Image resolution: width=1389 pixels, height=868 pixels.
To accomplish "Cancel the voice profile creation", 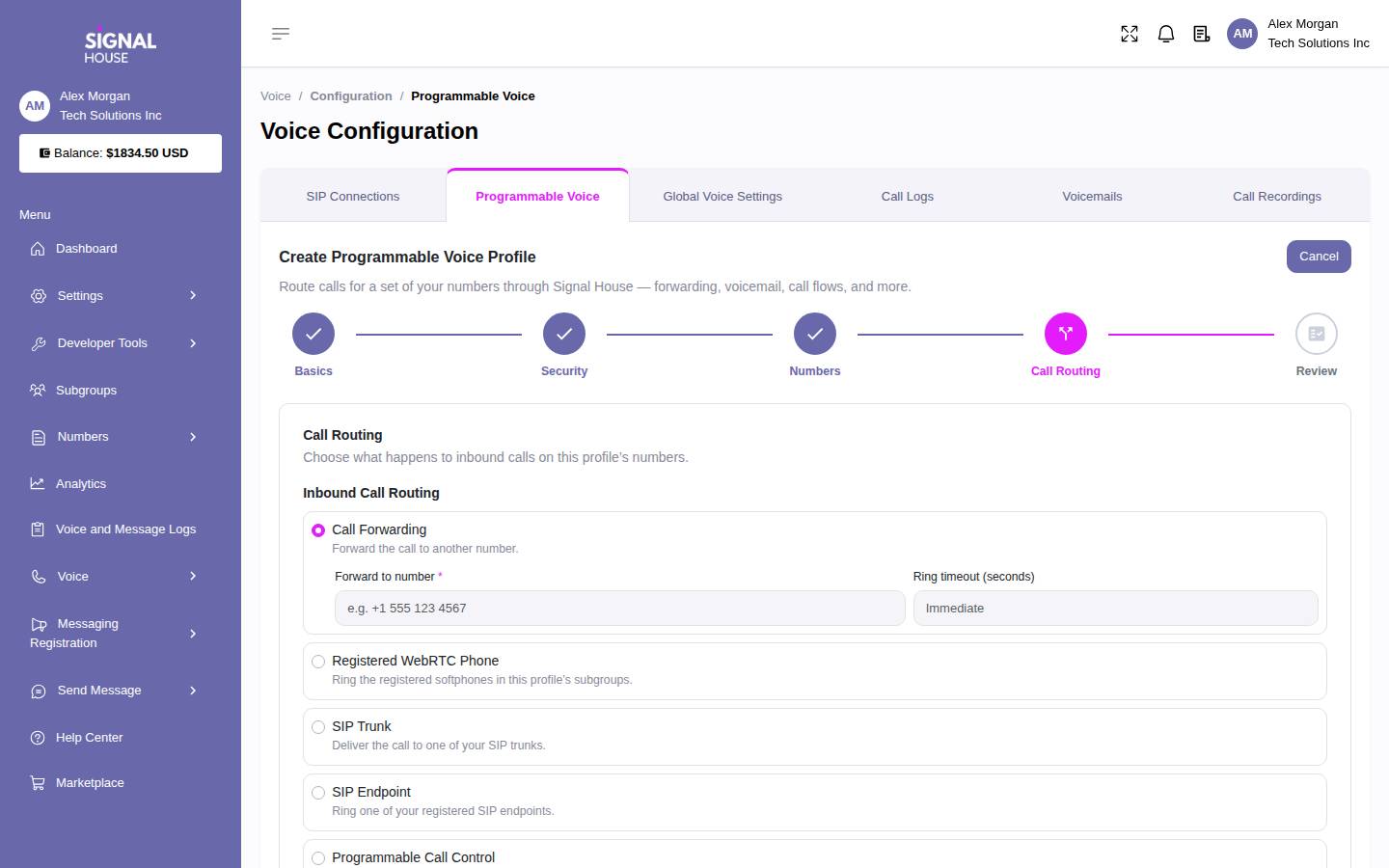I will [1319, 257].
